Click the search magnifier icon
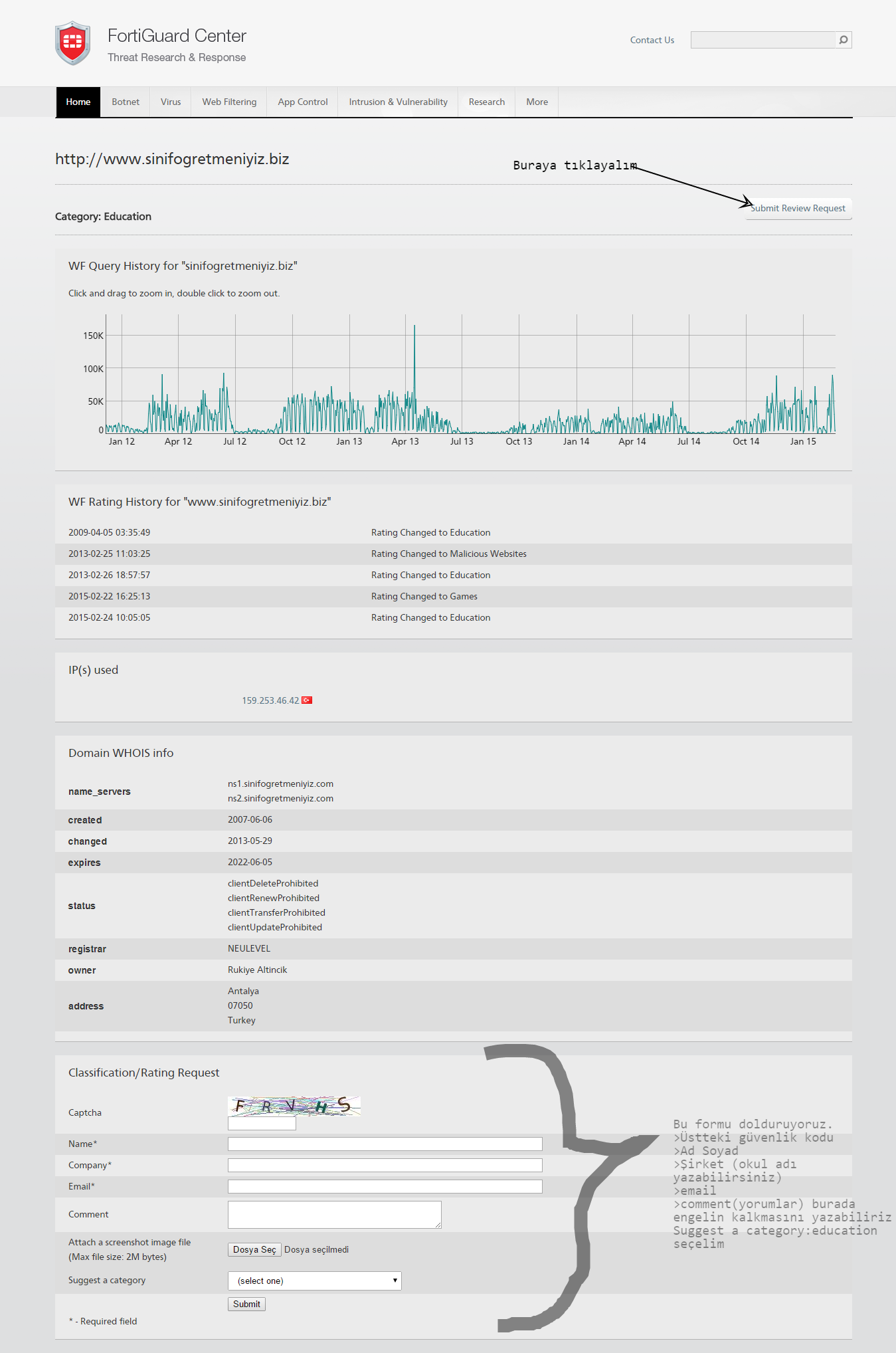Screen dimensions: 896x1353 (843, 40)
